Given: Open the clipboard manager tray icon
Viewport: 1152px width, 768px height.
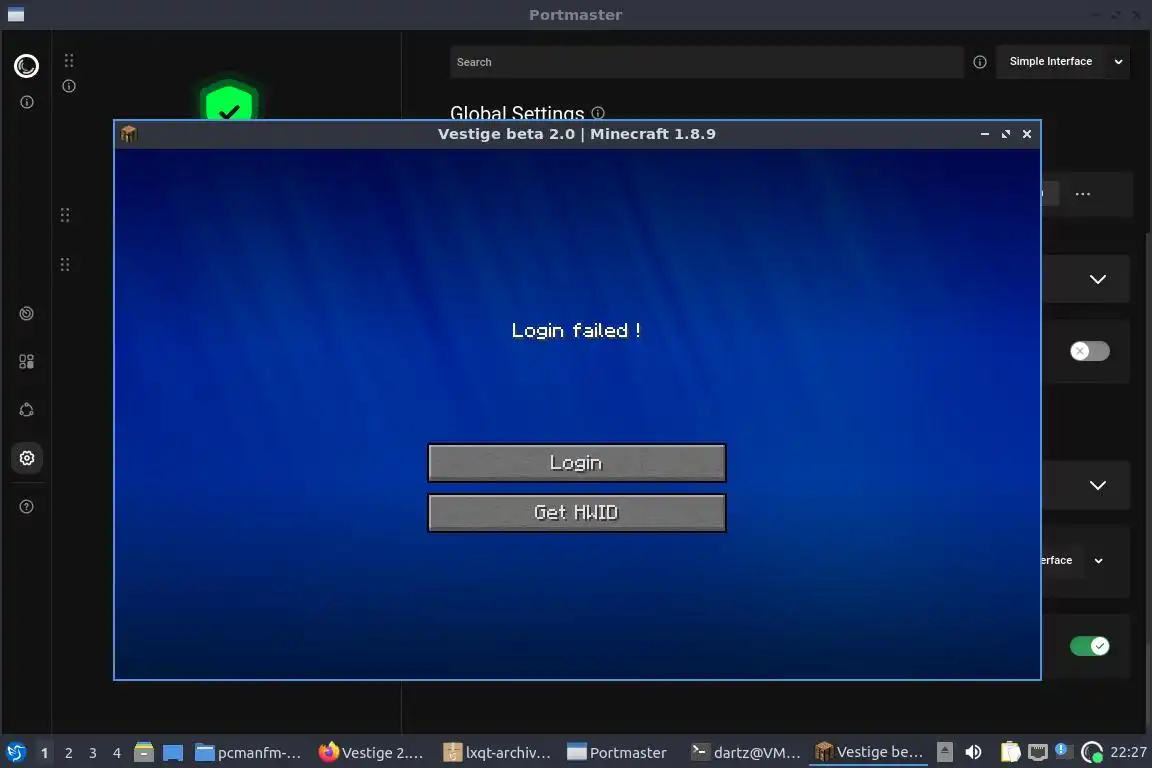Looking at the screenshot, I should 1010,752.
